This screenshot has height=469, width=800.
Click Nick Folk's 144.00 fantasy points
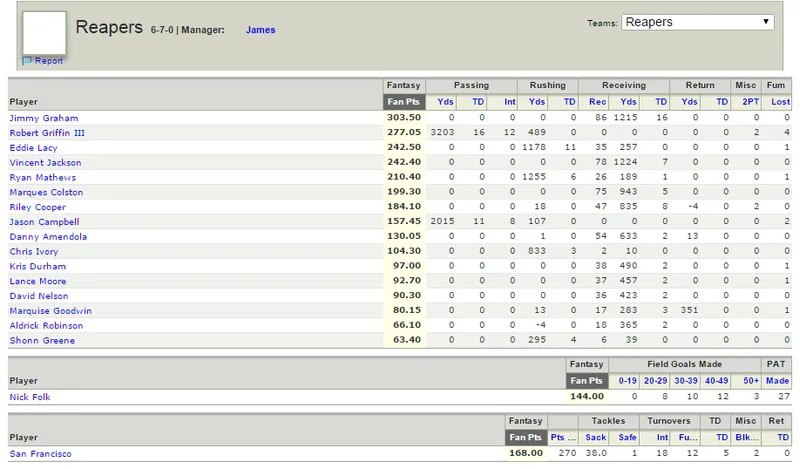click(x=587, y=396)
